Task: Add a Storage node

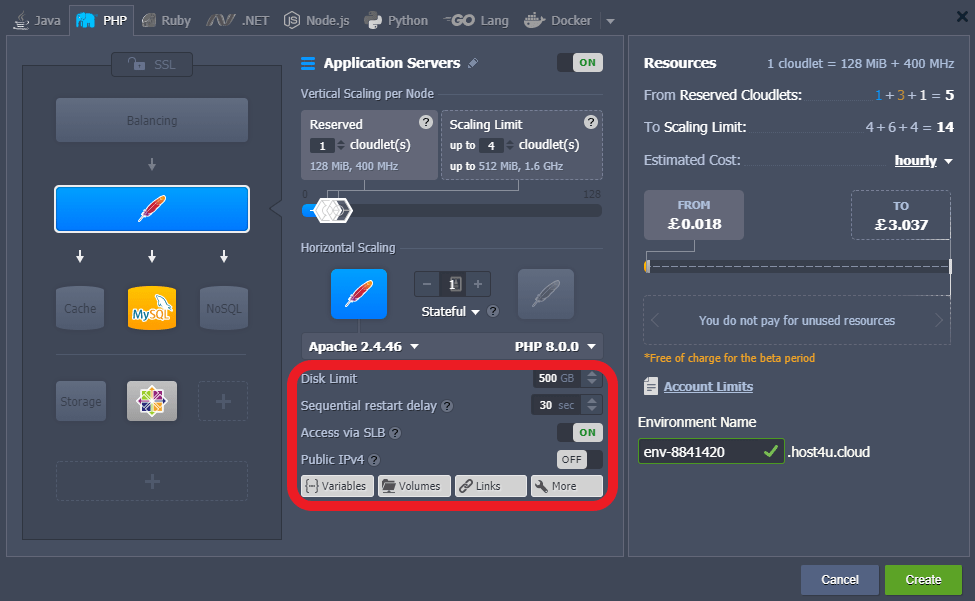Action: click(x=81, y=401)
